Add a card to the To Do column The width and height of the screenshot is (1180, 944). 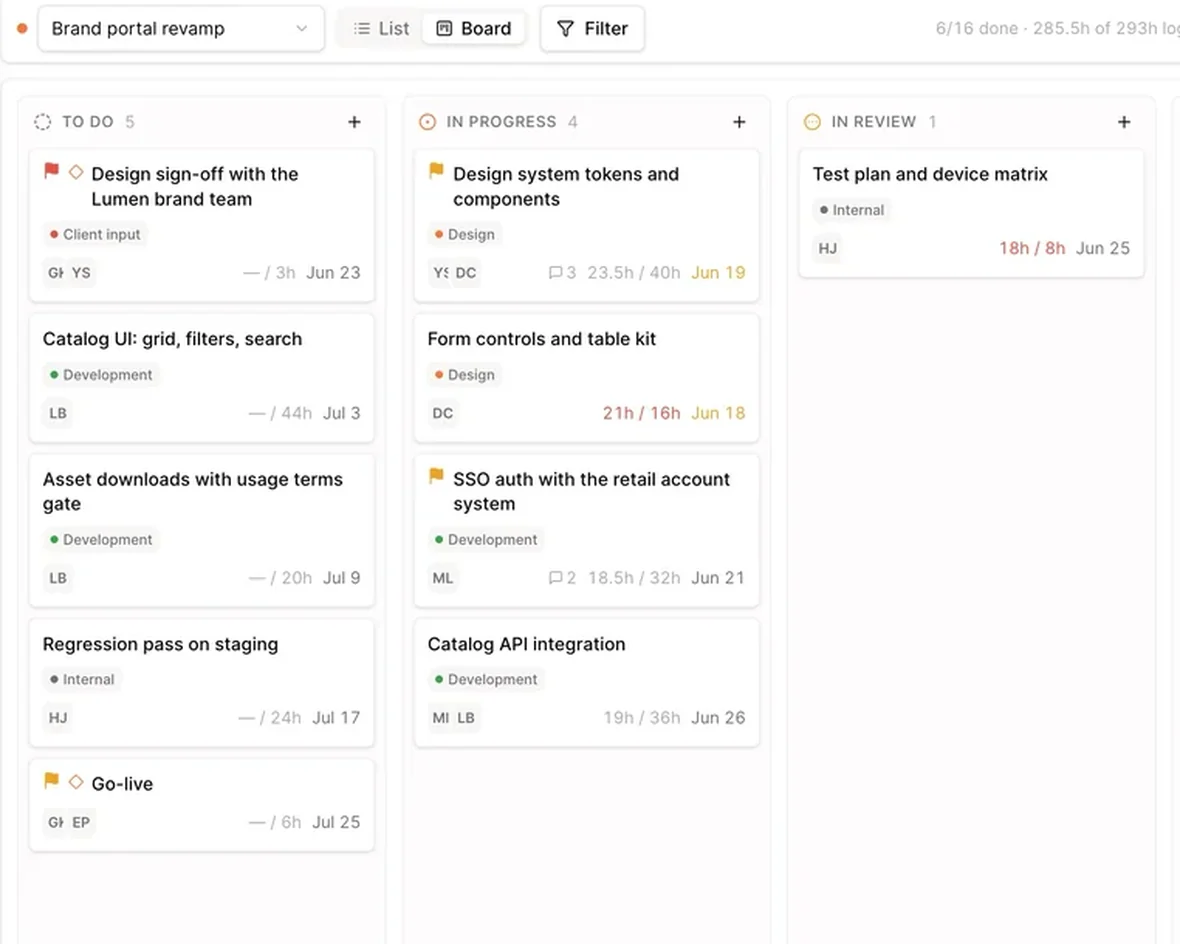pyautogui.click(x=354, y=122)
